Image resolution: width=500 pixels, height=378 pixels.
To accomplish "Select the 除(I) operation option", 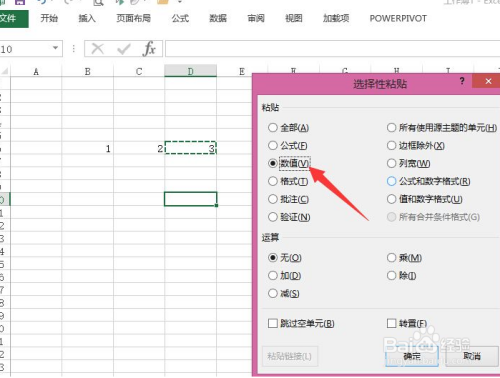I will (x=402, y=276).
